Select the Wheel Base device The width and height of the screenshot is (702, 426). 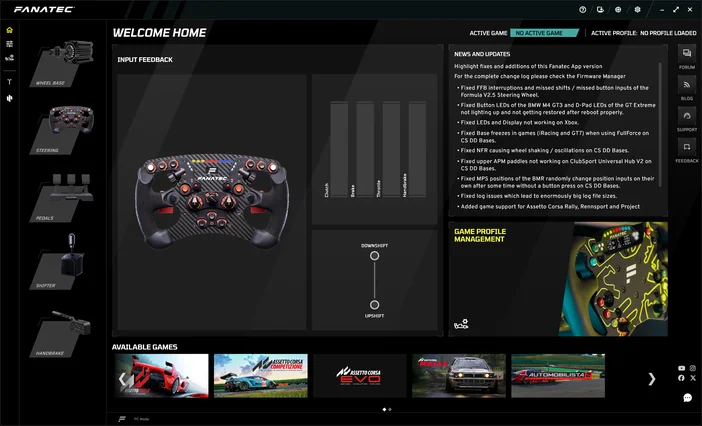pos(62,63)
